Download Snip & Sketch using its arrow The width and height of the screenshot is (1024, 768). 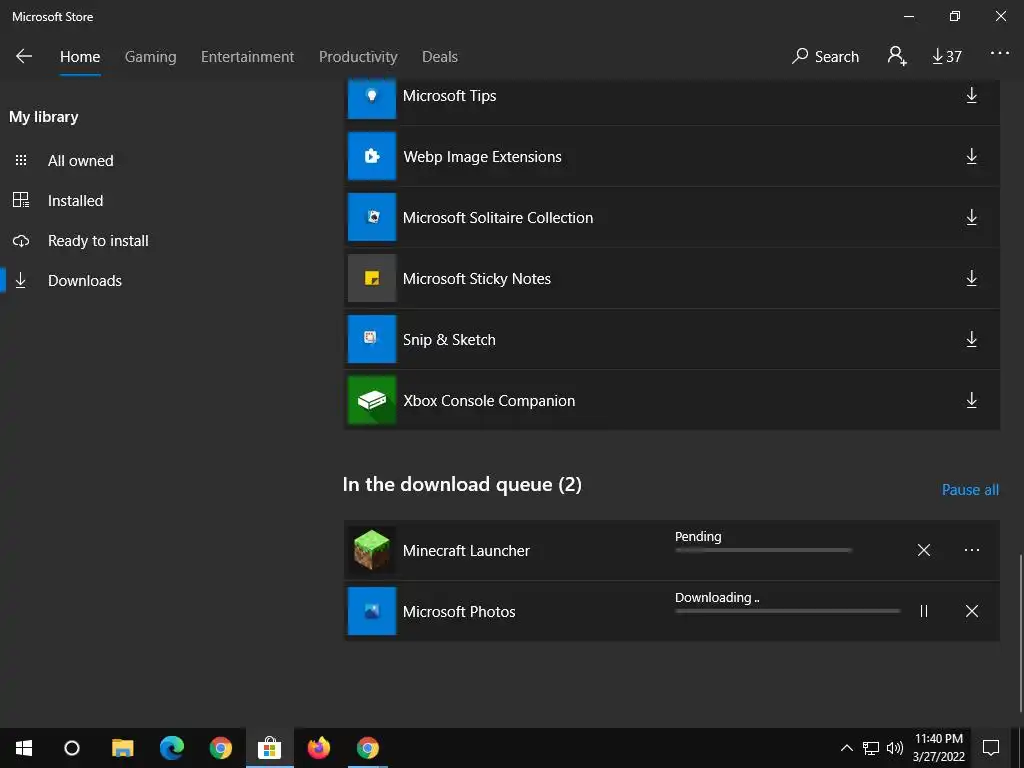pyautogui.click(x=972, y=339)
